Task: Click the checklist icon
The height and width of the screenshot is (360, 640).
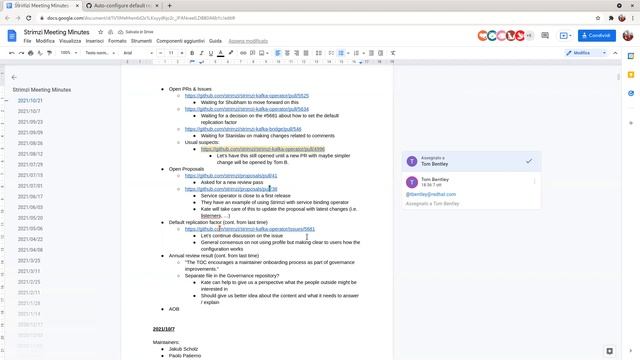Action: [331, 53]
